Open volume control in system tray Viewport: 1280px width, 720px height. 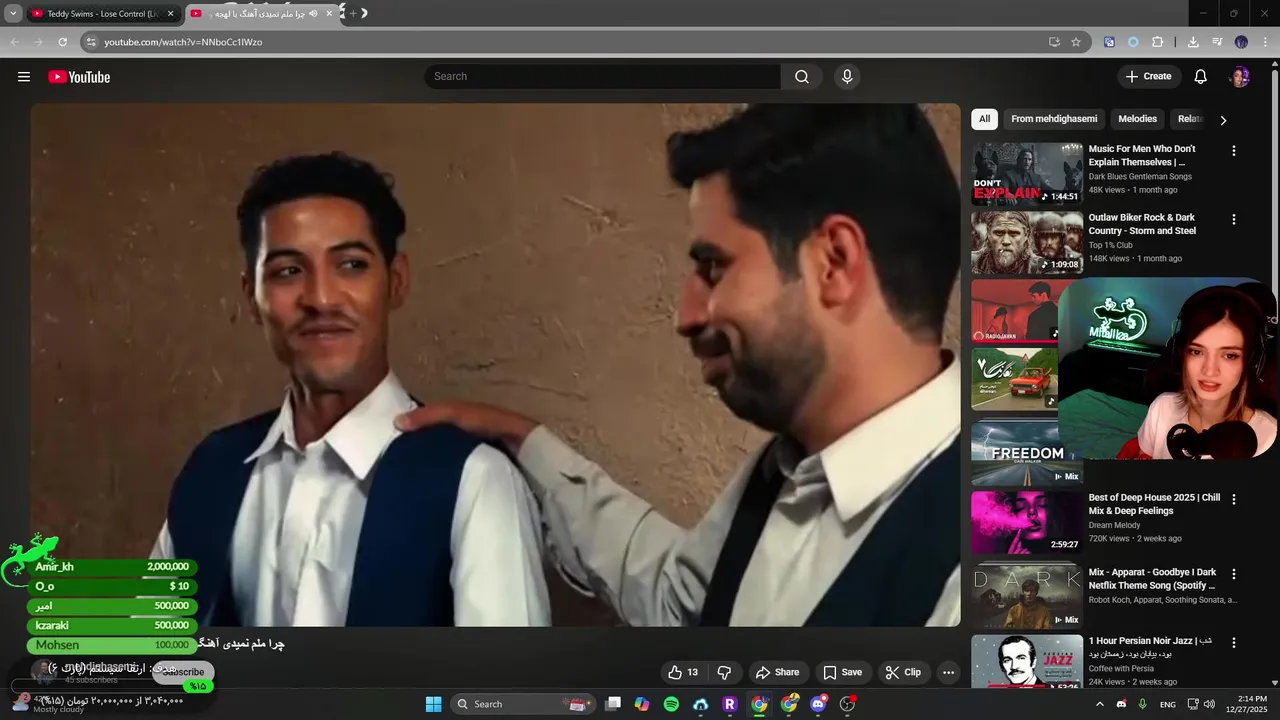(1208, 704)
